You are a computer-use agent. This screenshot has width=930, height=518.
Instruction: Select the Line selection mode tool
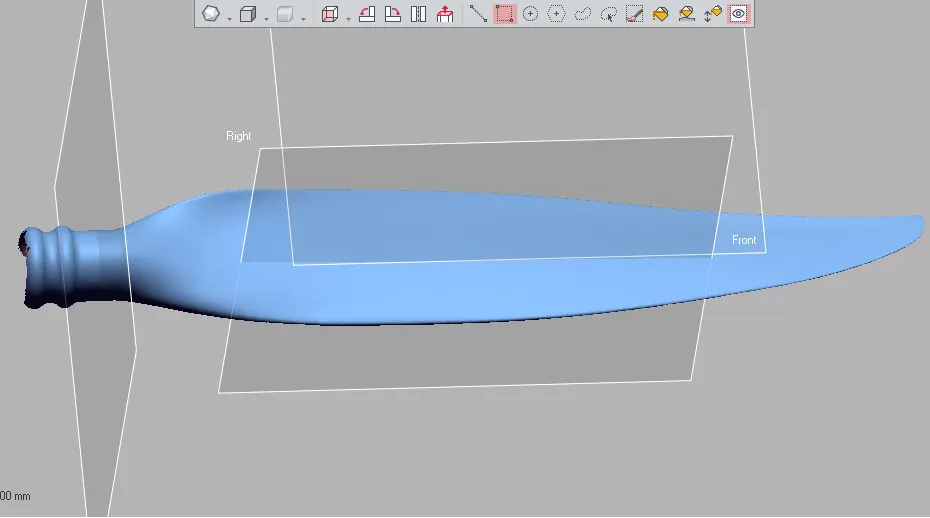tap(478, 14)
